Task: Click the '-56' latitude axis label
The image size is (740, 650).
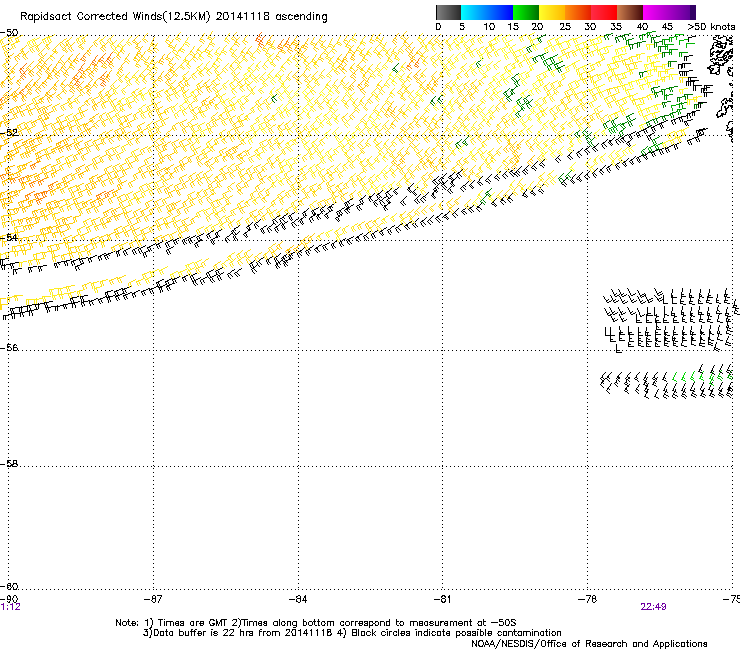Action: [9, 347]
